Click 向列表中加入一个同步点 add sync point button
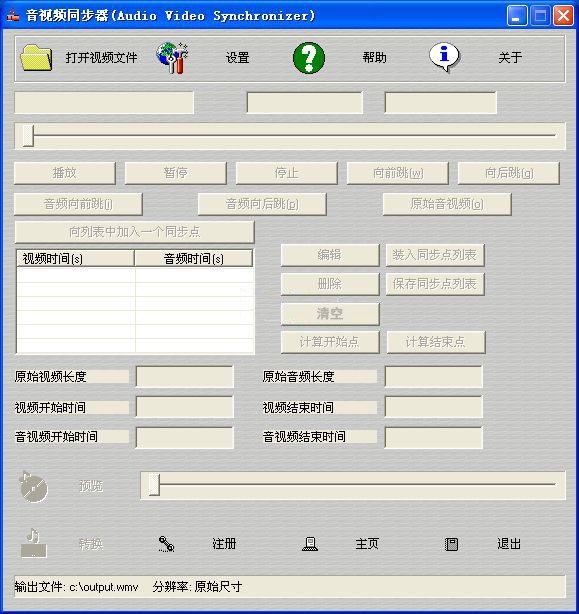579x614 pixels. coord(135,232)
